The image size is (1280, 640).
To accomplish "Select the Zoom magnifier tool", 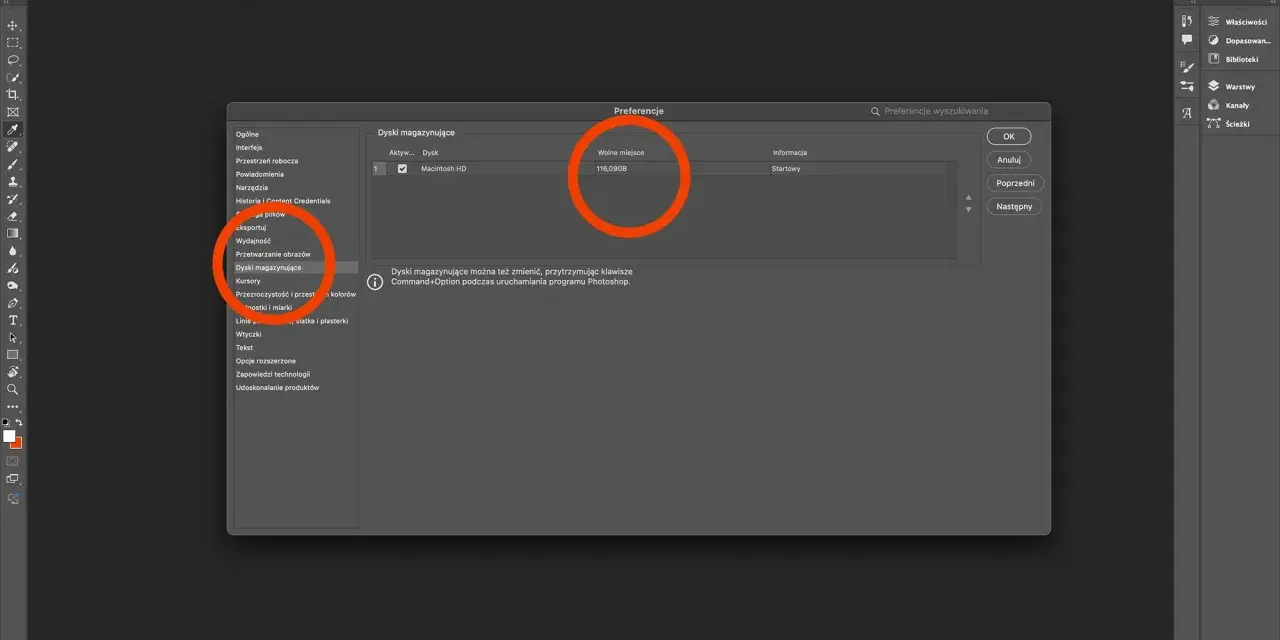I will pos(13,389).
